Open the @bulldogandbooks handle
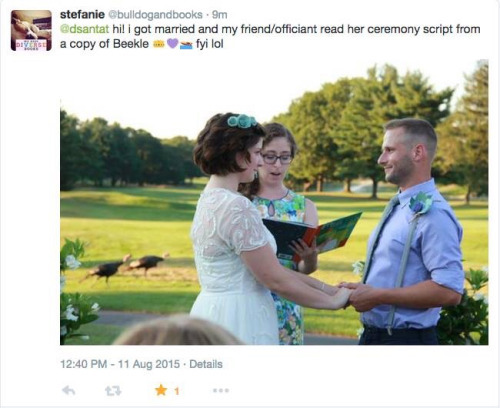This screenshot has width=500, height=408. (155, 15)
